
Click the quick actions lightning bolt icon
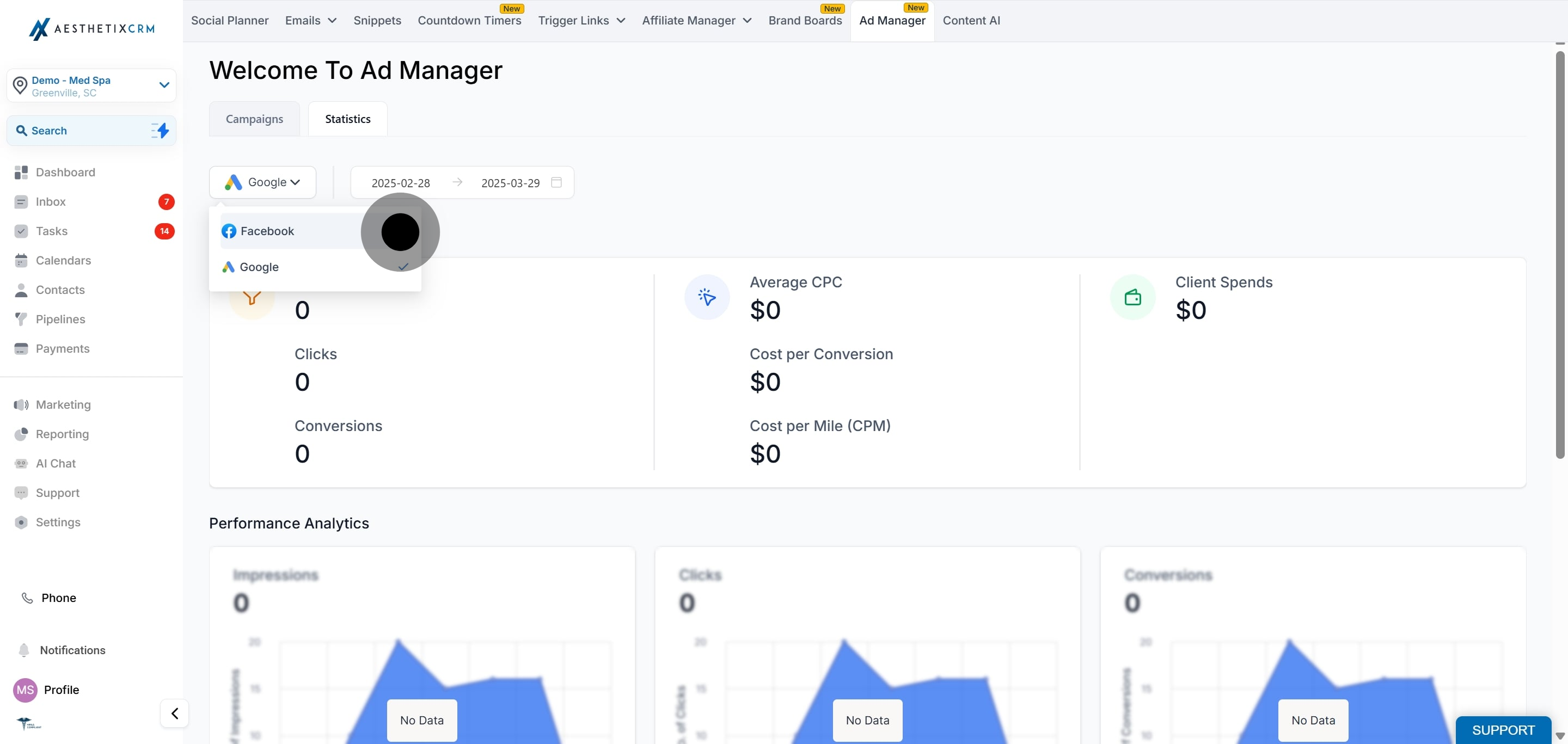pos(160,131)
